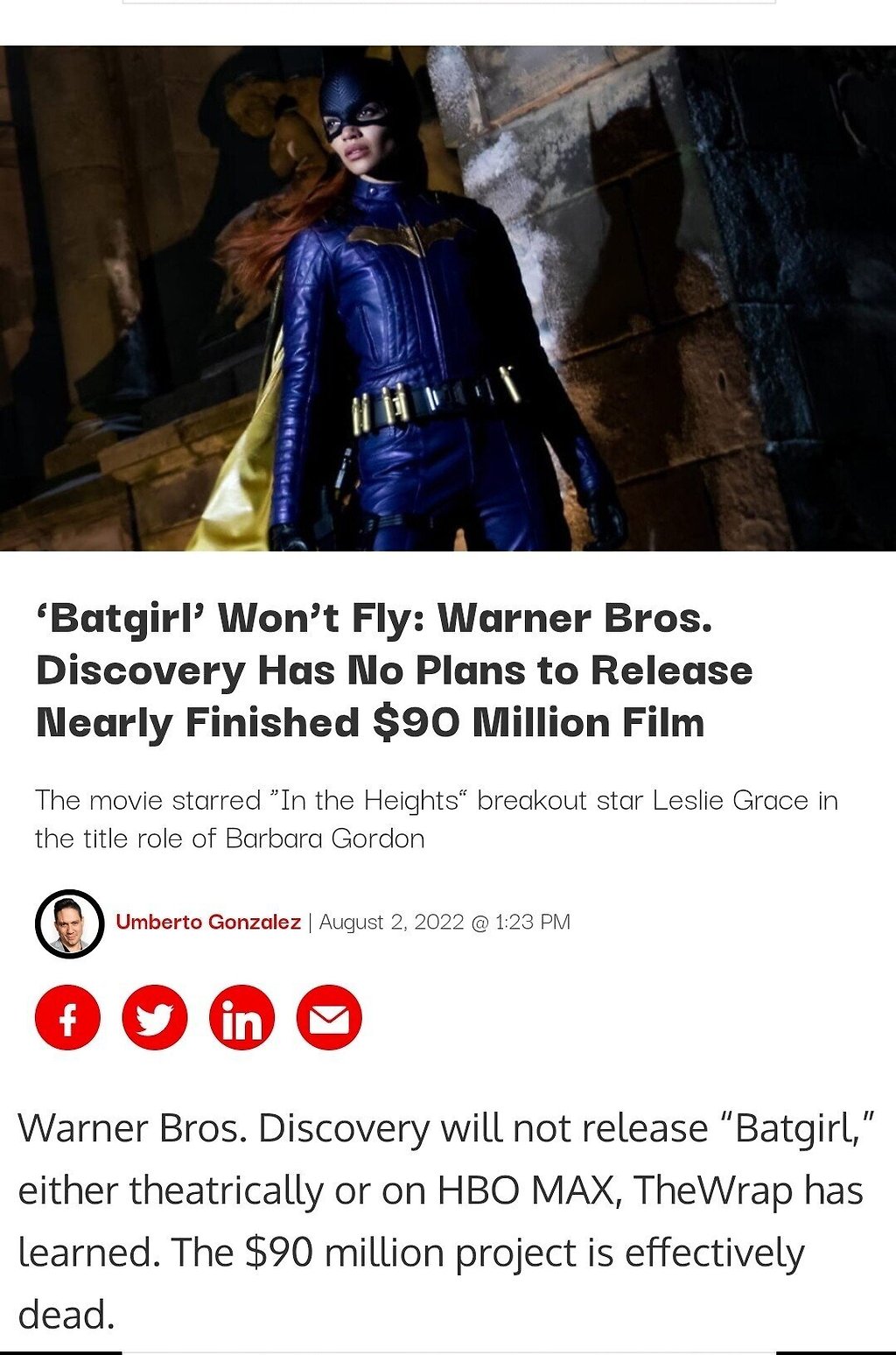Click the yellow cape in the hero image
896x1355 pixels.
pyautogui.click(x=236, y=455)
